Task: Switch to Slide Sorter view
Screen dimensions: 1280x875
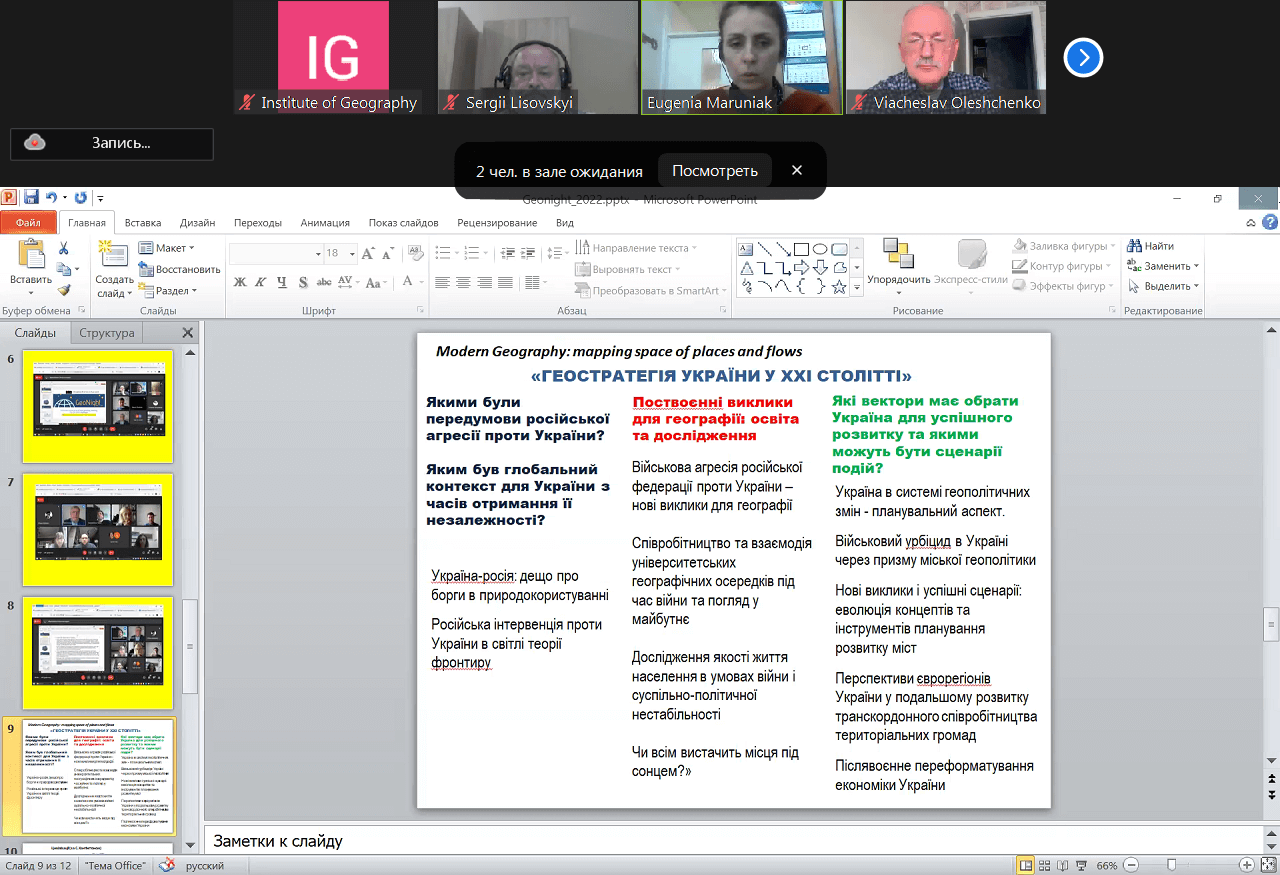Action: [1046, 865]
